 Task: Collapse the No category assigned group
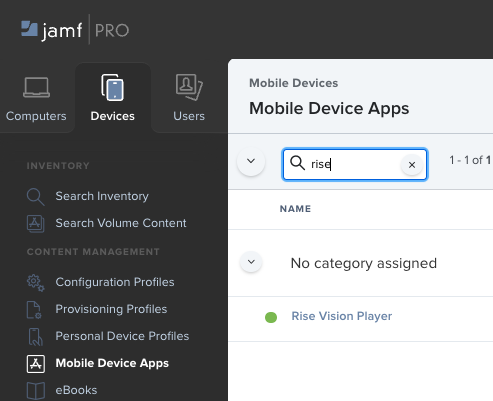point(251,262)
